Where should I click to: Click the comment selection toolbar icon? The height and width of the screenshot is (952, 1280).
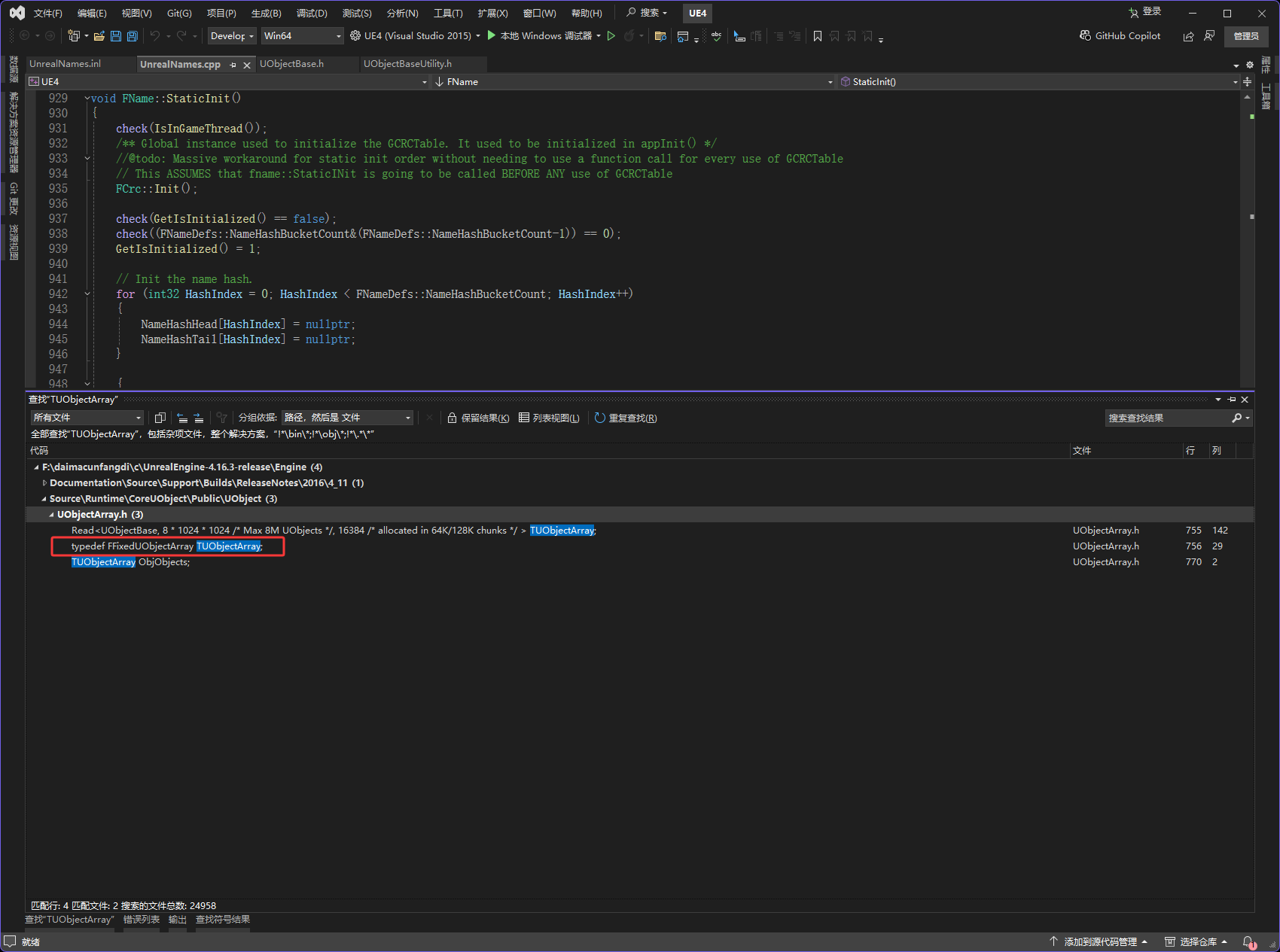click(x=779, y=35)
